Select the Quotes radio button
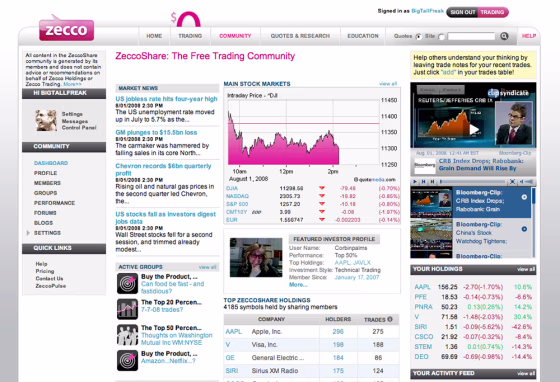The image size is (560, 382). coord(419,36)
